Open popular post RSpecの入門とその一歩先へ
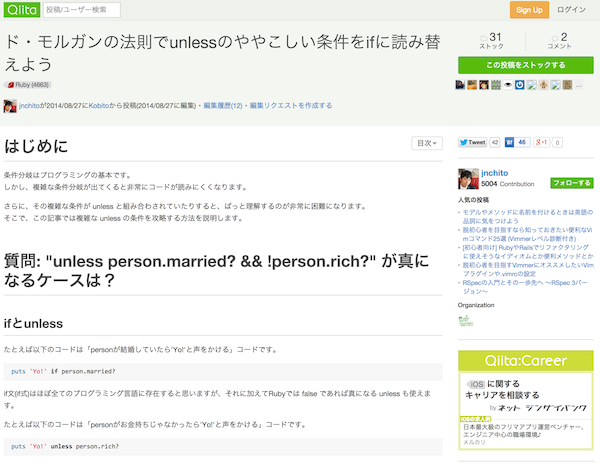This screenshot has height=464, width=600. pyautogui.click(x=525, y=287)
